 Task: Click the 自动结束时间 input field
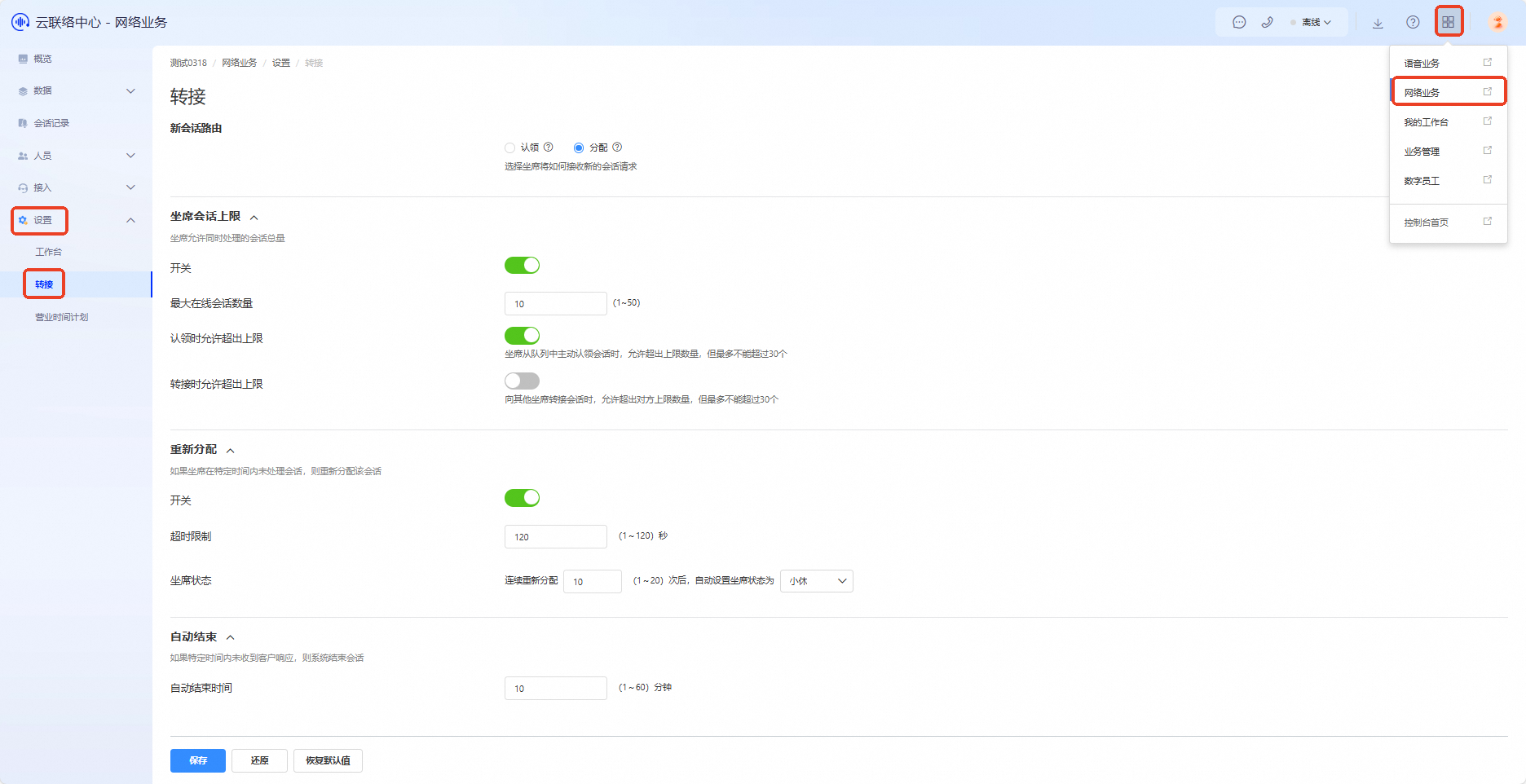556,688
